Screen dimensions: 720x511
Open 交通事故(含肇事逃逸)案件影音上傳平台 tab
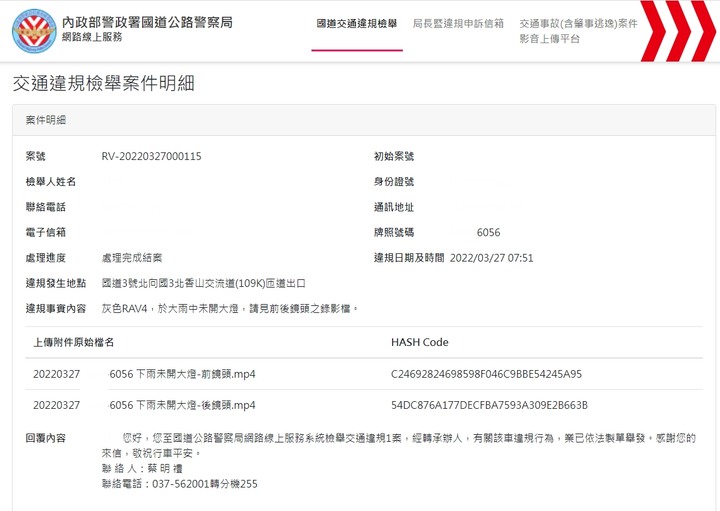coord(579,31)
